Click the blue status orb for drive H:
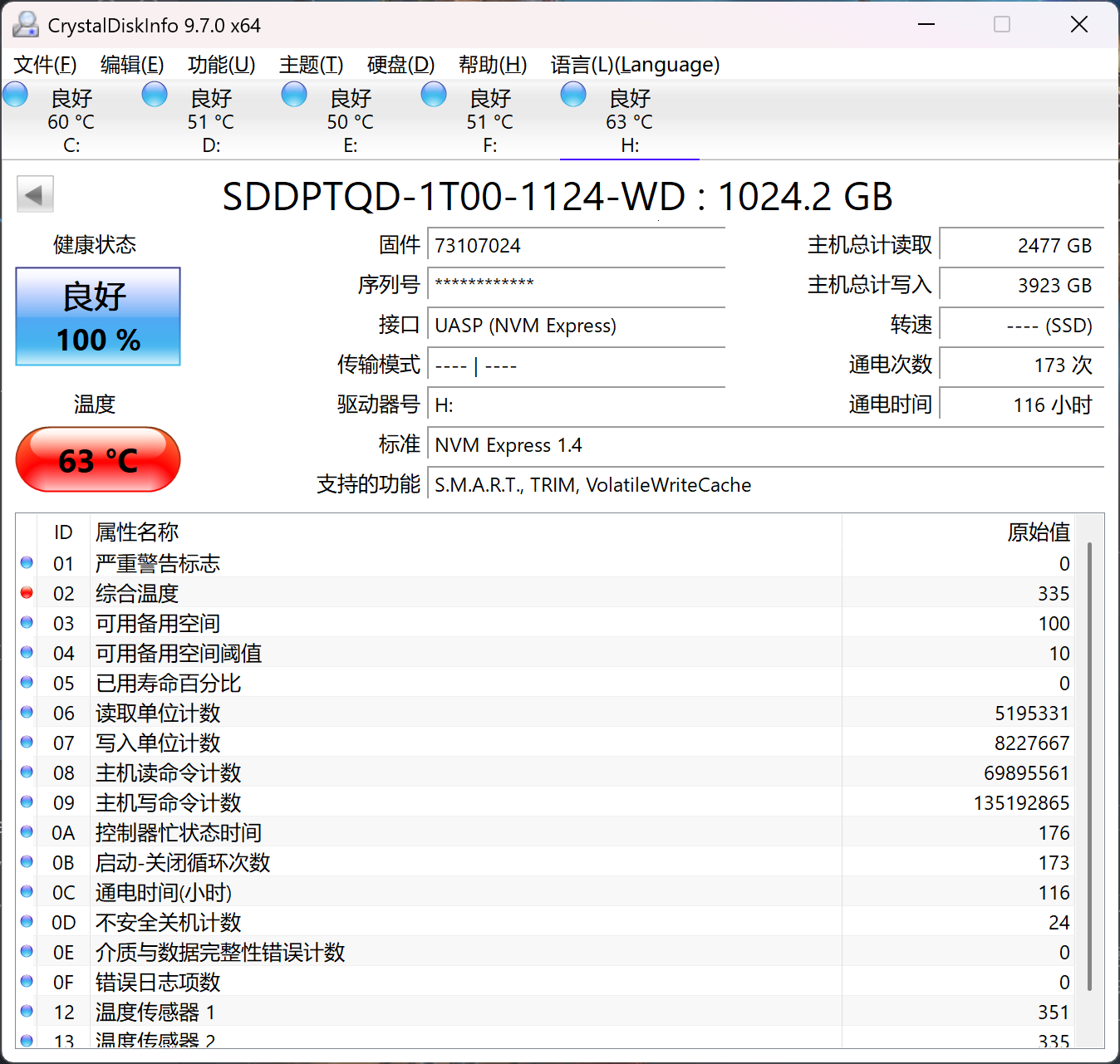Image resolution: width=1120 pixels, height=1064 pixels. [573, 95]
